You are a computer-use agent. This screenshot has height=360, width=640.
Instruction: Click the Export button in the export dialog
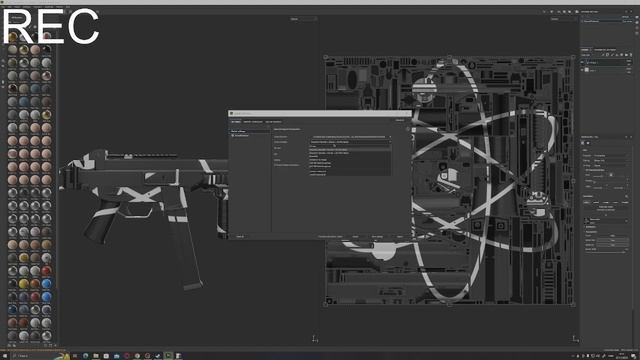tap(400, 237)
